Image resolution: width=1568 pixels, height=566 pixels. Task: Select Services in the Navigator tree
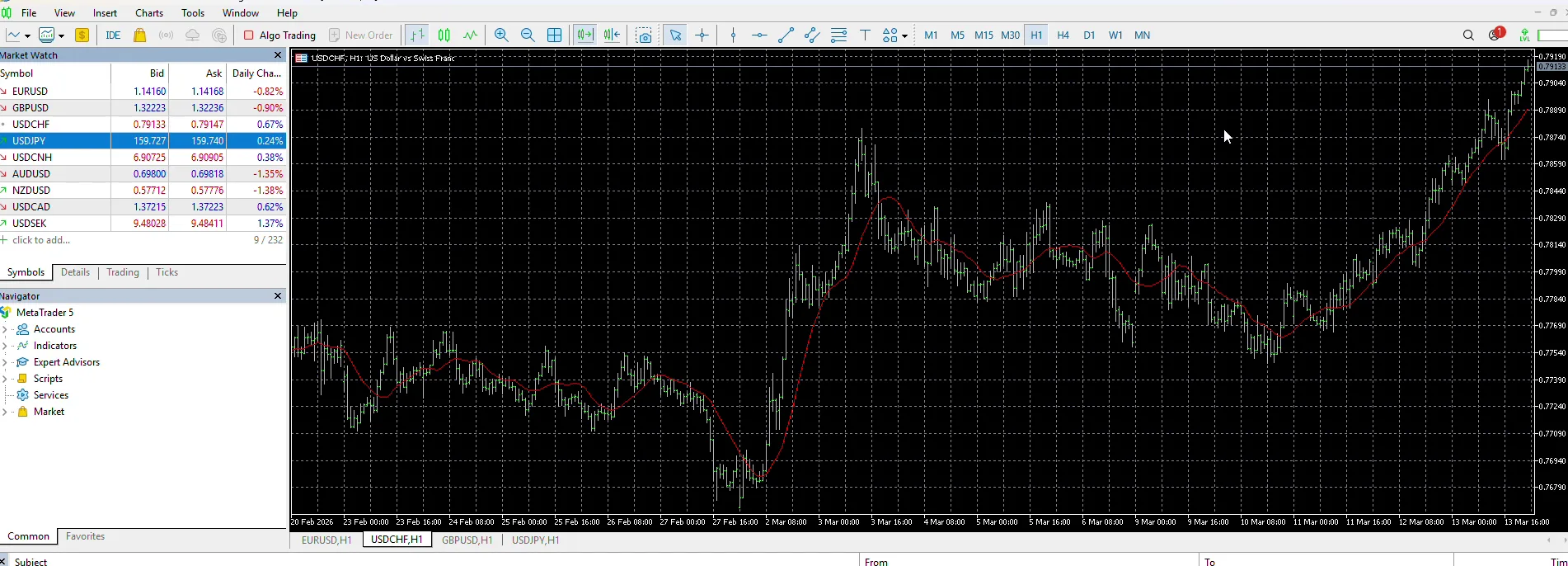pos(50,395)
